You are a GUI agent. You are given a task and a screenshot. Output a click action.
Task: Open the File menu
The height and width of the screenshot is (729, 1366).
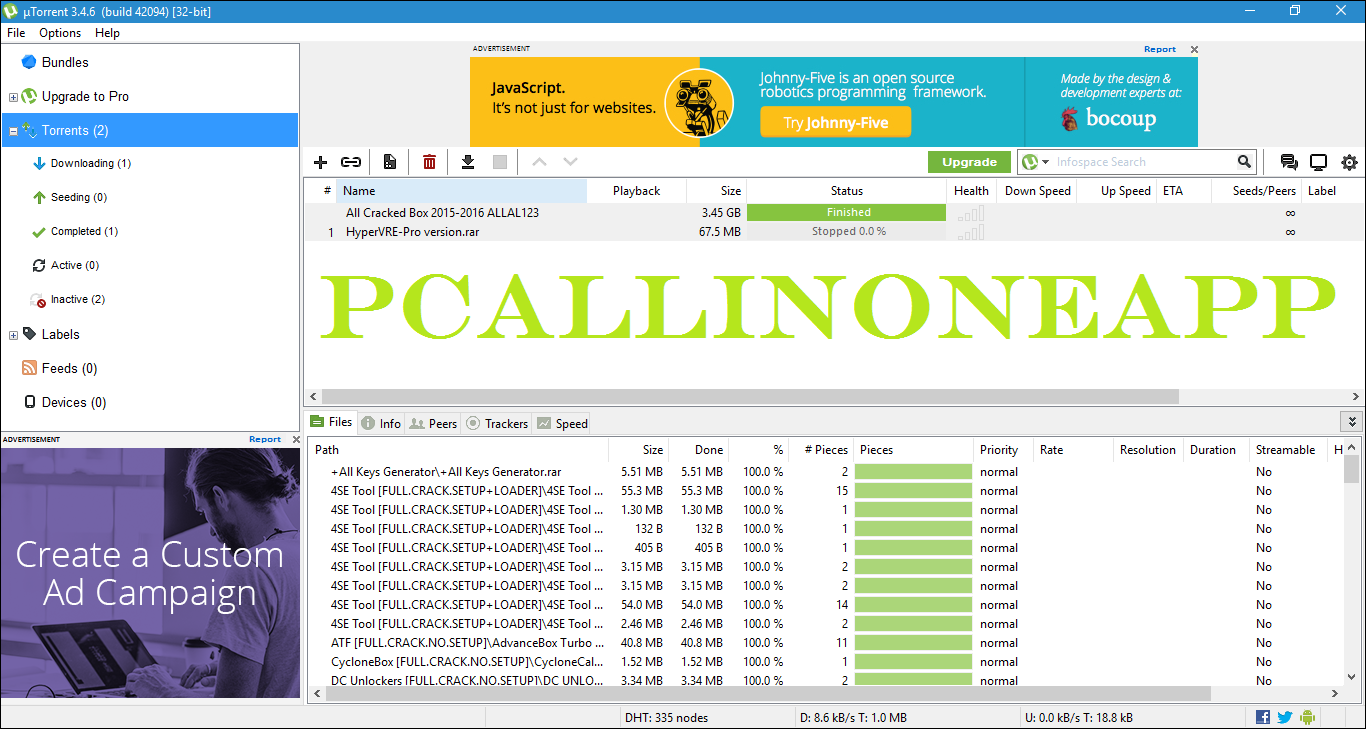click(x=16, y=32)
